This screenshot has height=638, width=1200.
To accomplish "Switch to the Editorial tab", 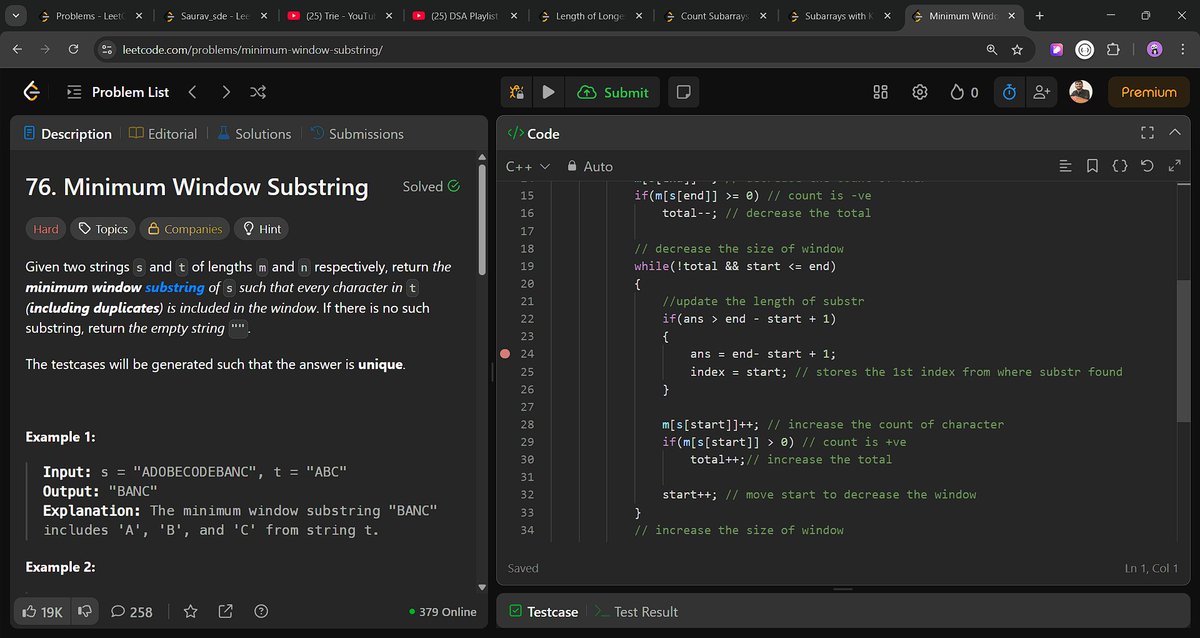I will pos(164,133).
